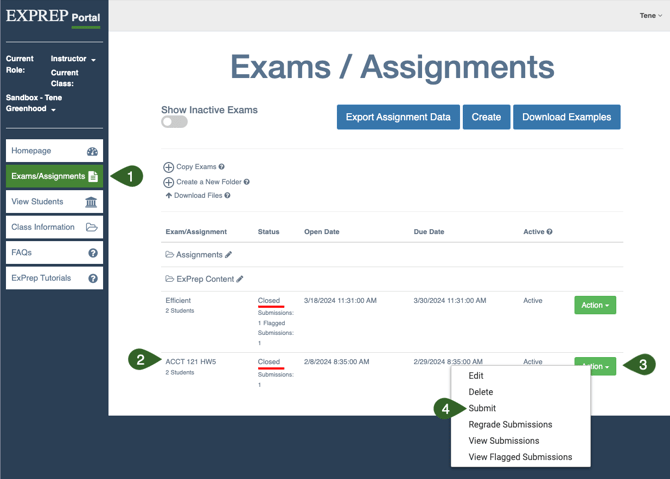Click the Class Information folder icon
This screenshot has width=670, height=479.
[92, 227]
